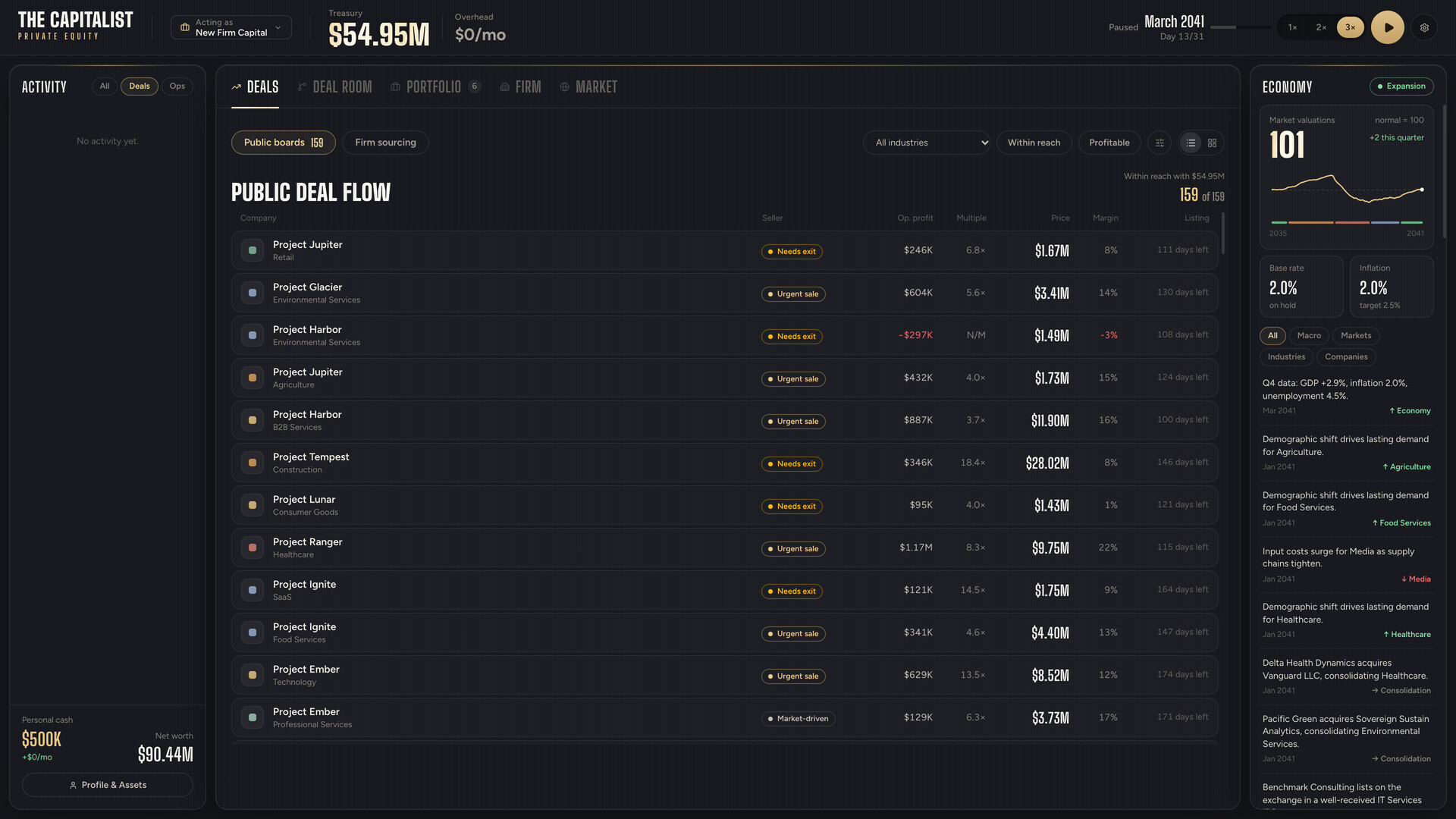Click the Project Harbor B2B Services icon
The height and width of the screenshot is (819, 1456).
[253, 420]
